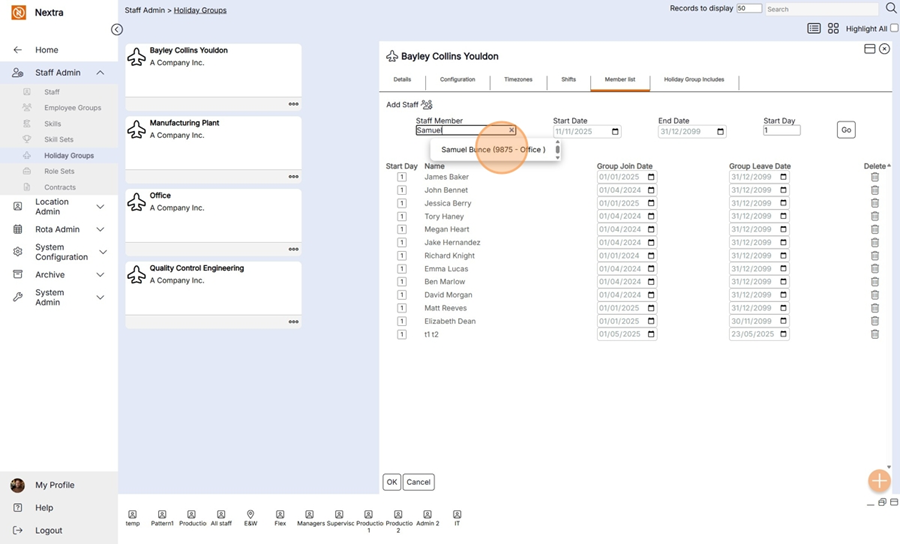
Task: Toggle Start Day box for John Bennet
Action: (x=402, y=190)
